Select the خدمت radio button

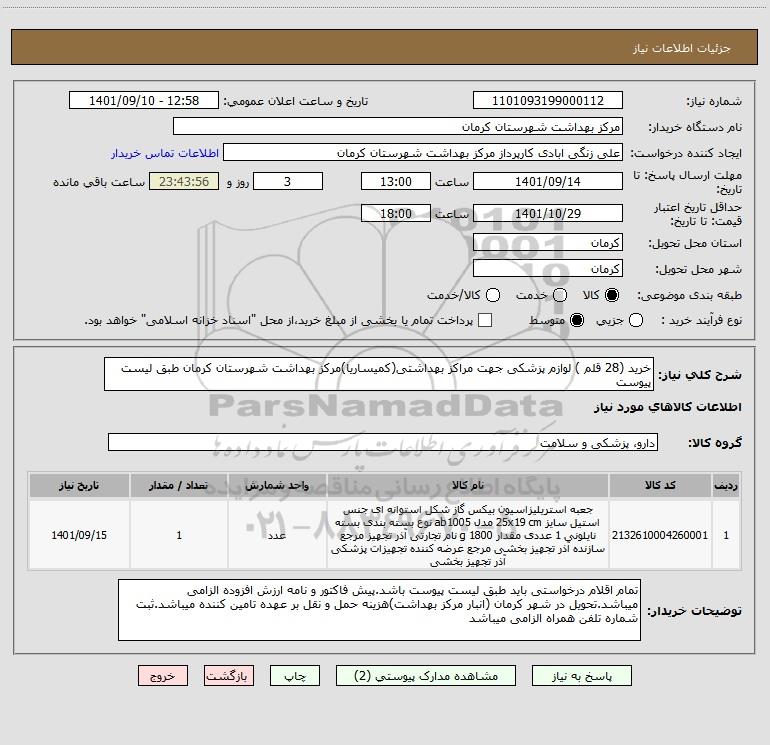(560, 295)
